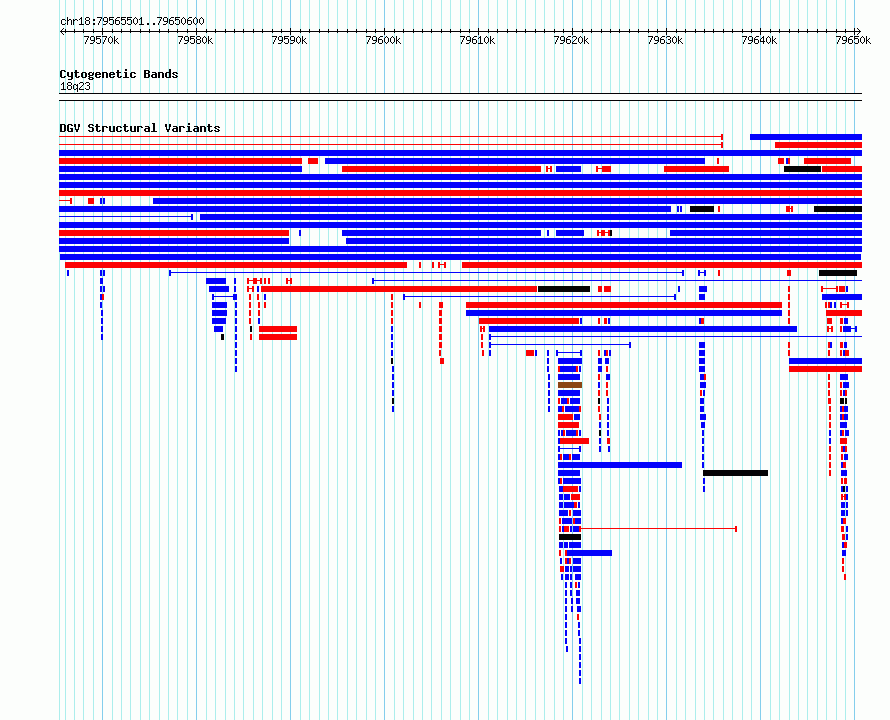The height and width of the screenshot is (720, 890).
Task: Click the blue variant spanning 79619k to 79631k
Action: tap(620, 465)
